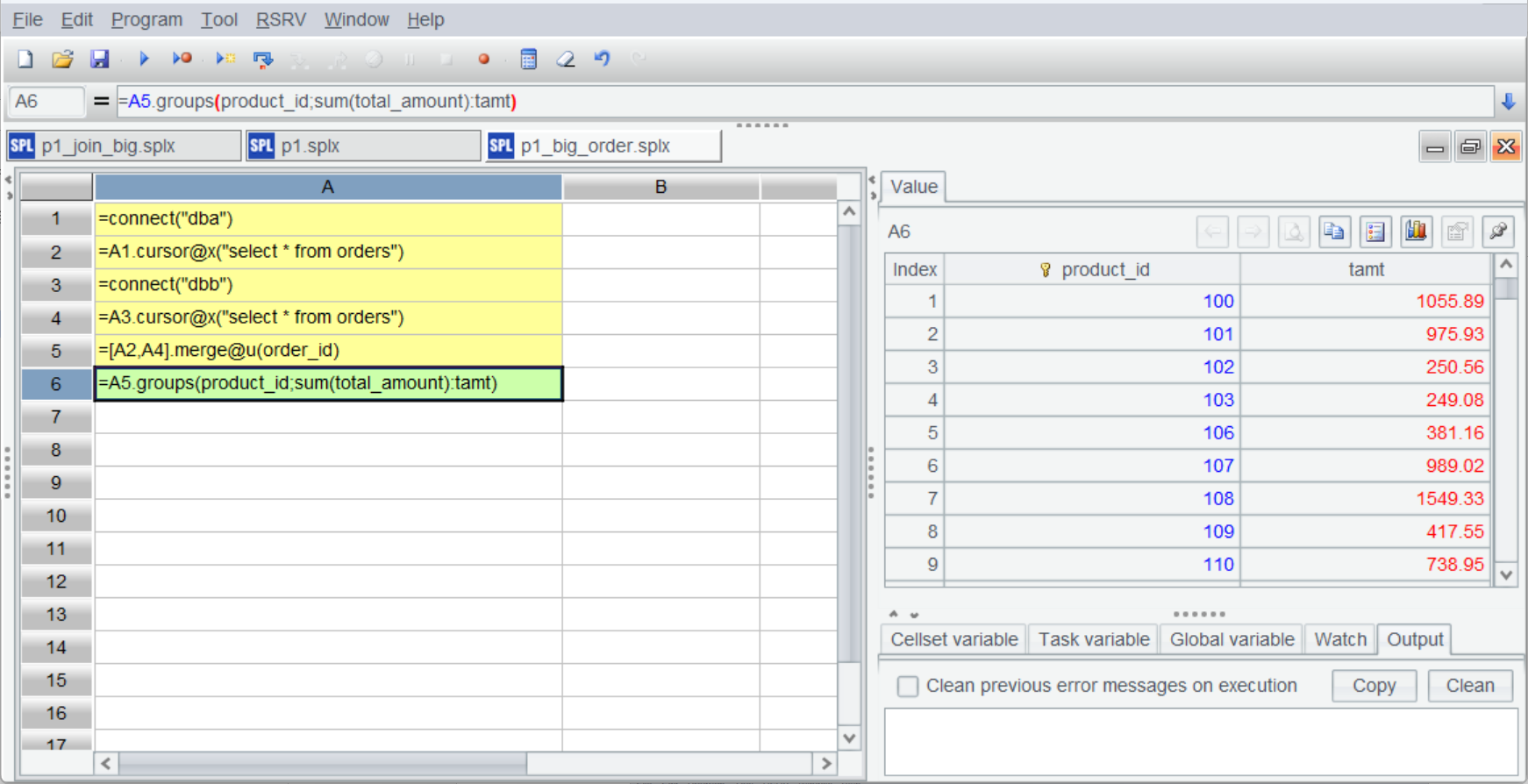Open the Program menu
This screenshot has height=784, width=1528.
(146, 19)
